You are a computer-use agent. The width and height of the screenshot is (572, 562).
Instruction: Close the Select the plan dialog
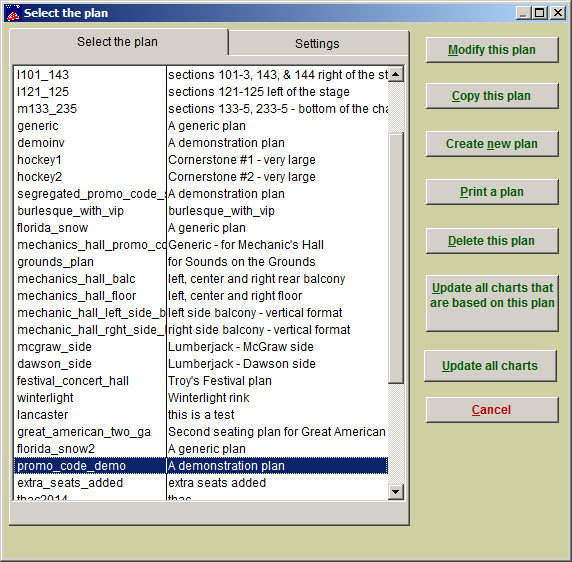coord(558,13)
